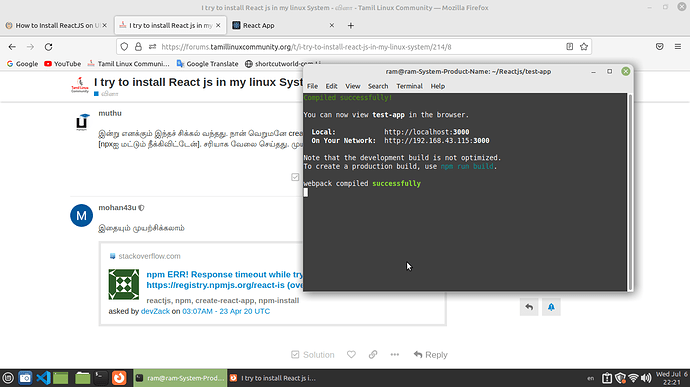Switch to the React App tab
Image resolution: width=690 pixels, height=387 pixels.
coord(283,26)
